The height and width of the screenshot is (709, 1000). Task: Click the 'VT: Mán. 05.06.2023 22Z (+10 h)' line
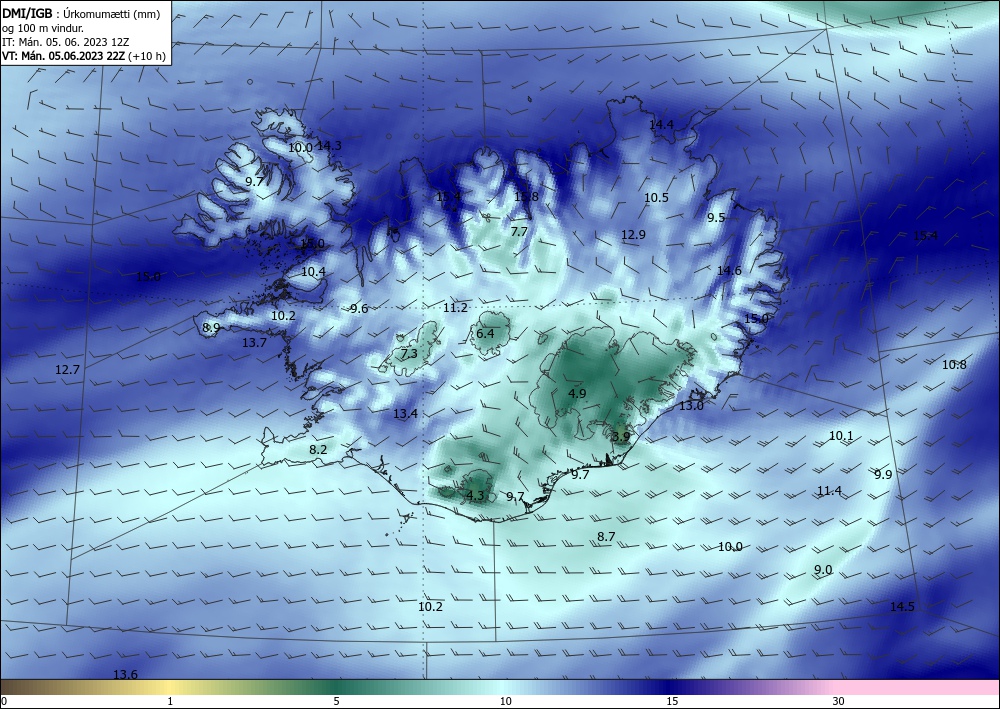pos(84,56)
